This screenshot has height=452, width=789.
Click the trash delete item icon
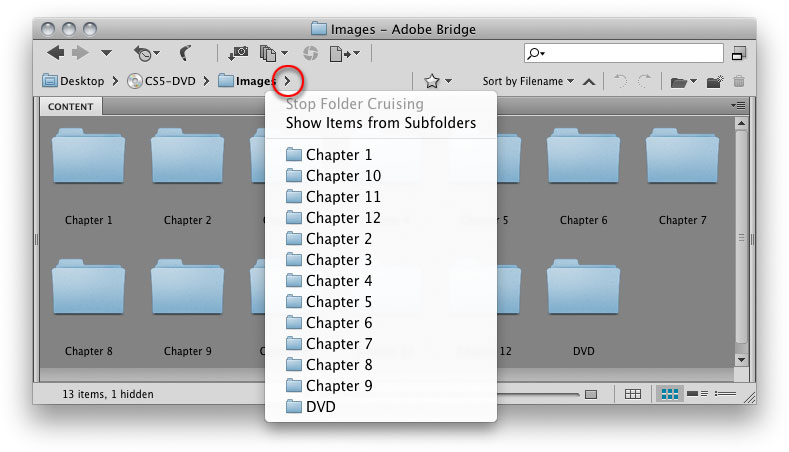click(739, 81)
